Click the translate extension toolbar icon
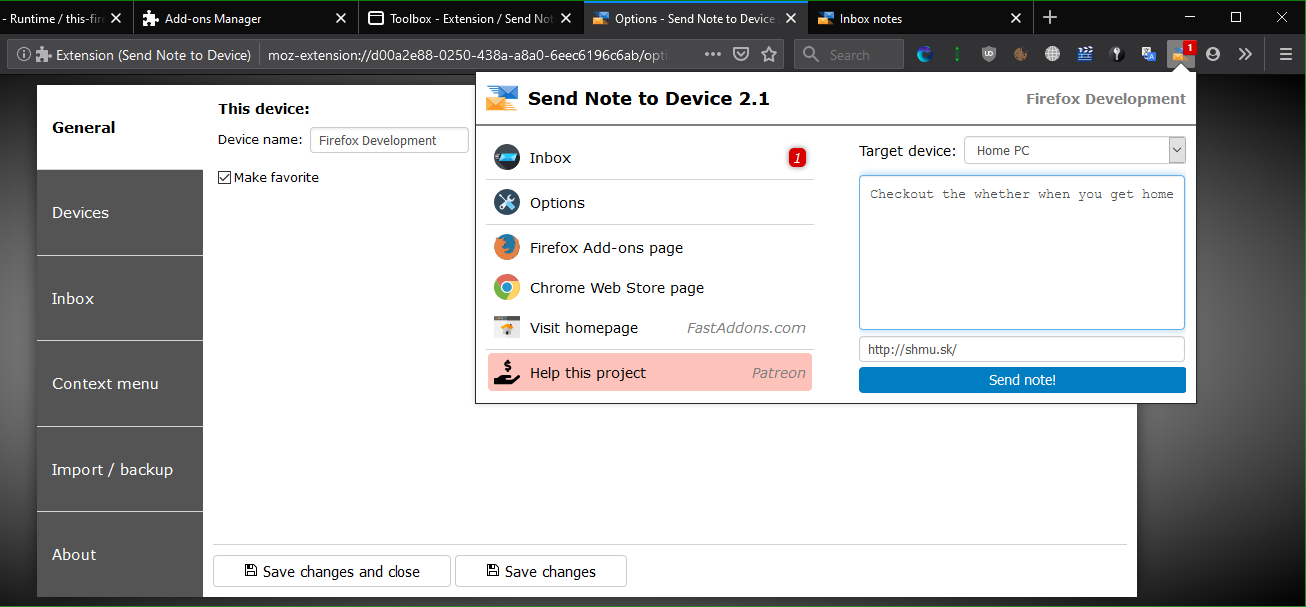Image resolution: width=1306 pixels, height=607 pixels. (1149, 54)
